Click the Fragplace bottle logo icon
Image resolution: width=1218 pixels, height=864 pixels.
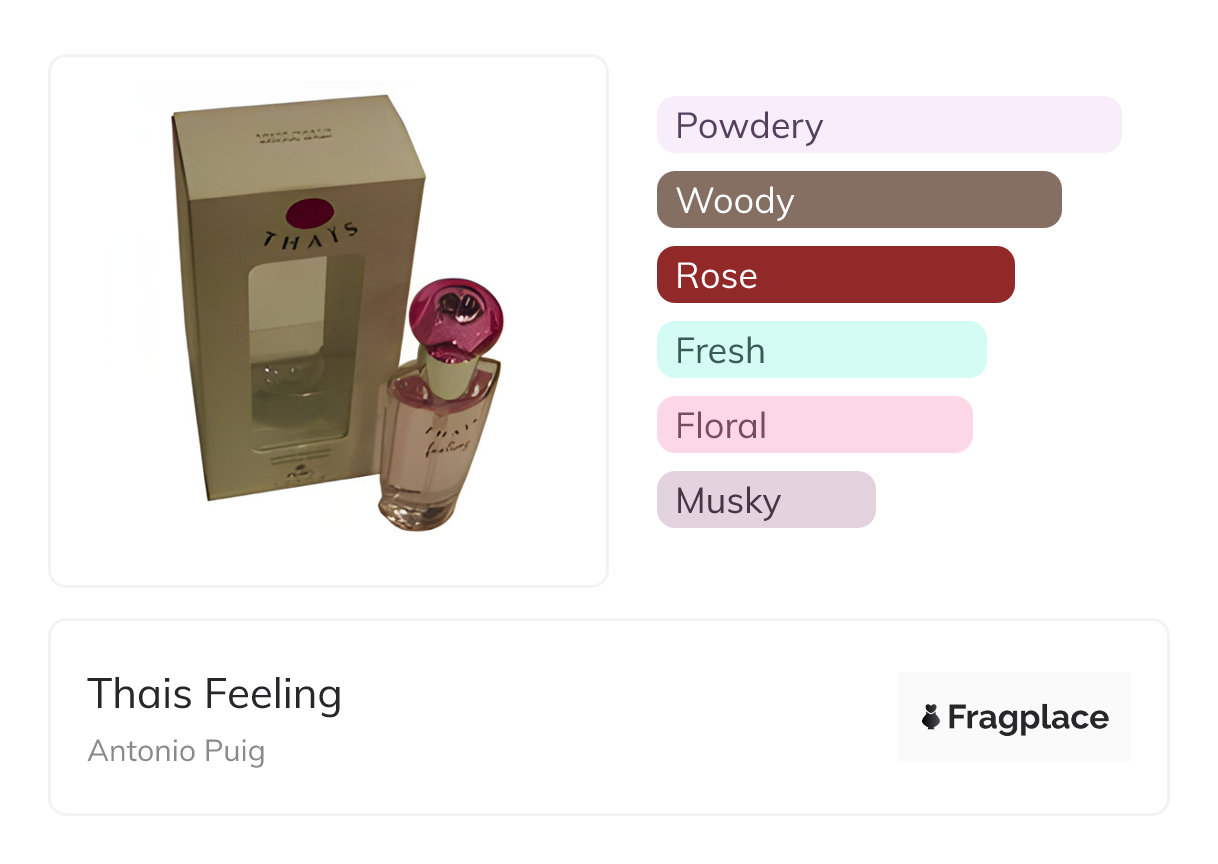pyautogui.click(x=931, y=717)
